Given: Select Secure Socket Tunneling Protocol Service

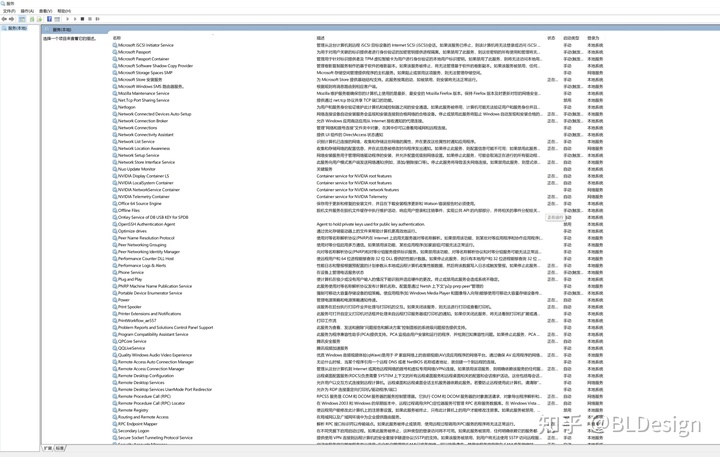Looking at the screenshot, I should (x=155, y=438).
